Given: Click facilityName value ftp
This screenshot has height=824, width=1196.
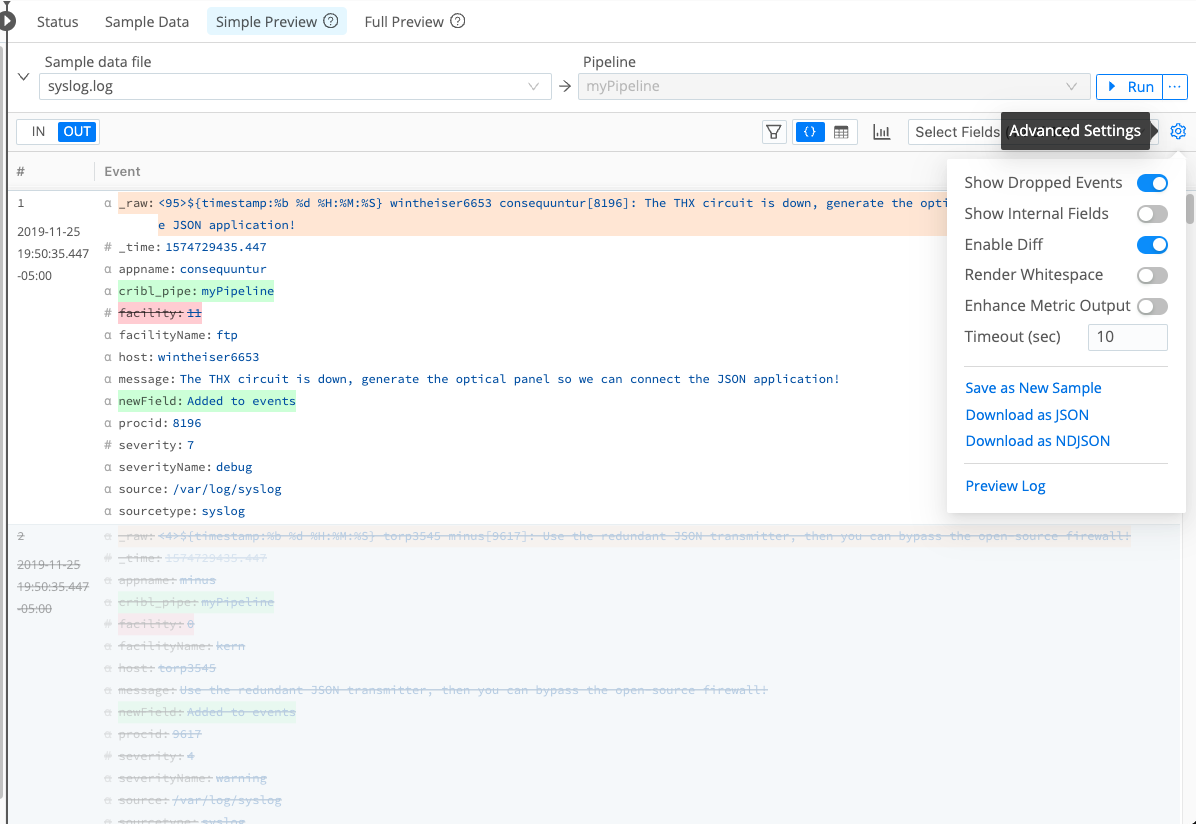Looking at the screenshot, I should coord(227,335).
